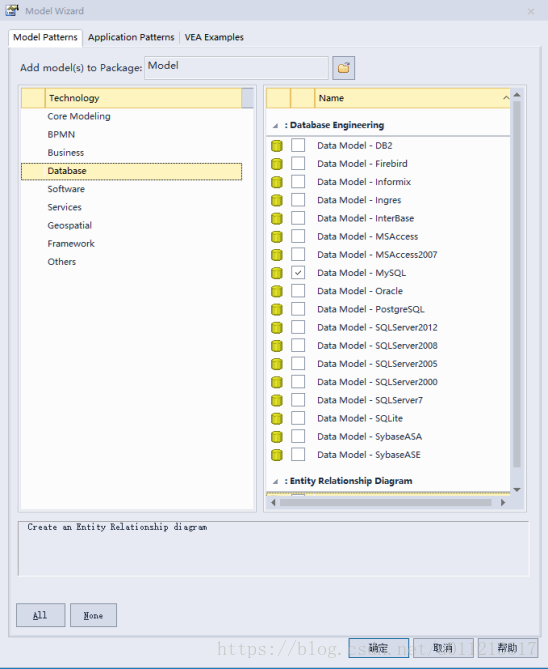Click the model list vertical scrollbar thumb

click(517, 284)
